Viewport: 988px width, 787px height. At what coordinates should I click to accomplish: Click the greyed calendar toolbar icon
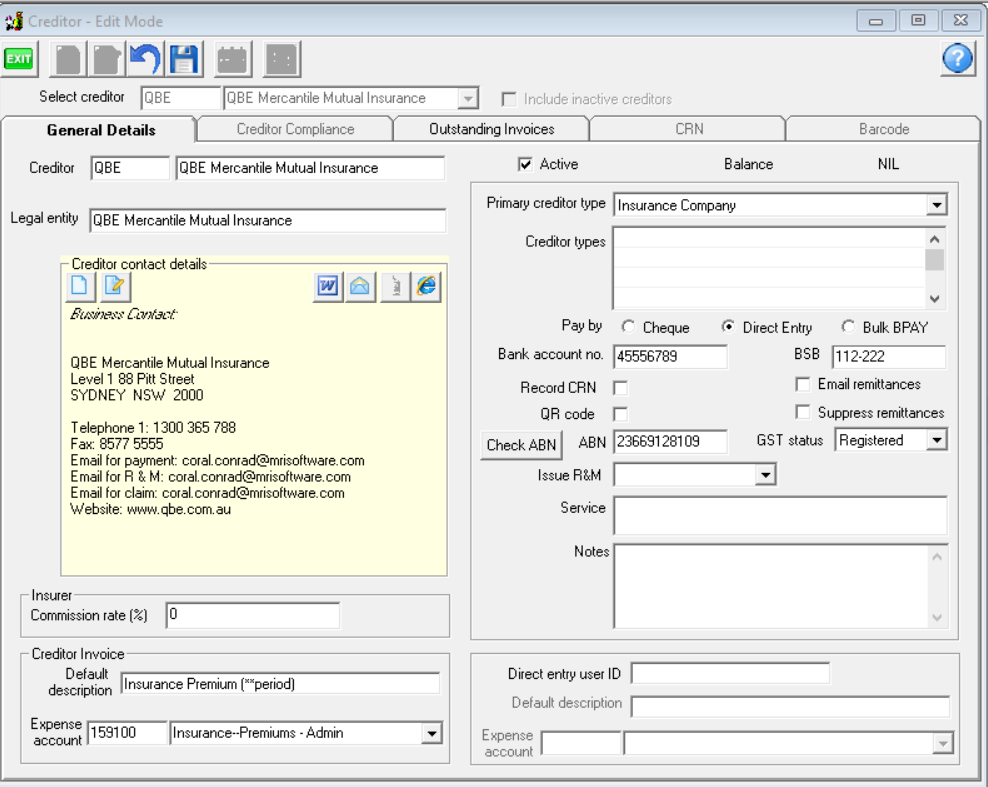[233, 59]
